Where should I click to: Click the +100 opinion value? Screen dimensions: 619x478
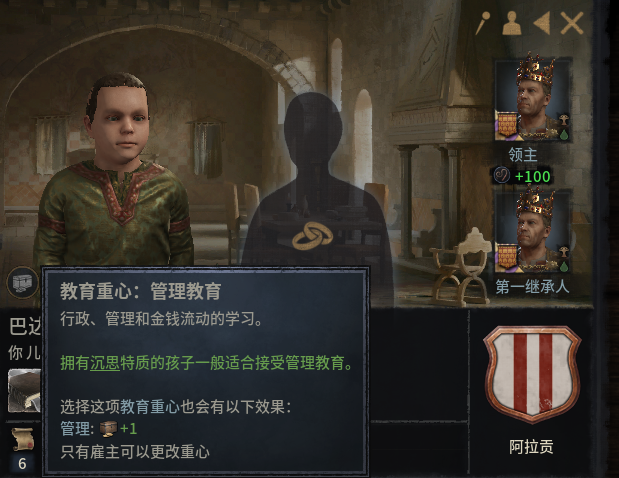coord(533,176)
